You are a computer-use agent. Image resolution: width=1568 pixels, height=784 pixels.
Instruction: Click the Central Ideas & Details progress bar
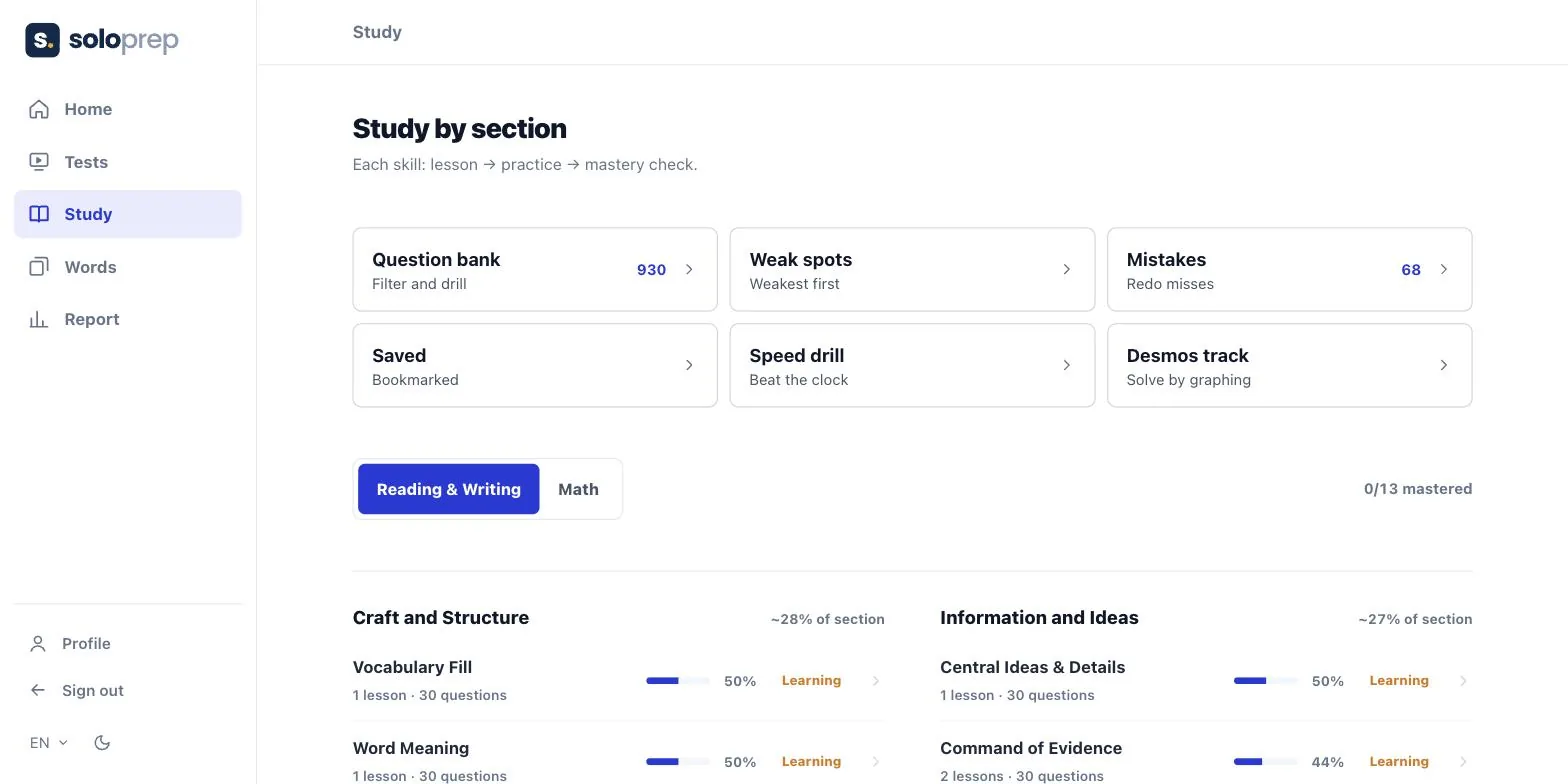pos(1265,681)
